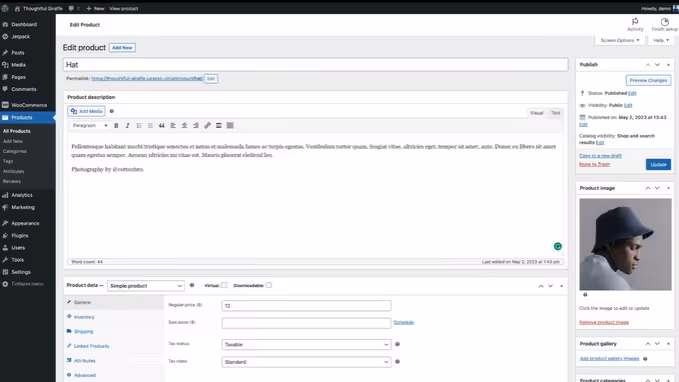Collapse the Product gallery panel toggle
Image resolution: width=679 pixels, height=382 pixels.
(x=669, y=343)
